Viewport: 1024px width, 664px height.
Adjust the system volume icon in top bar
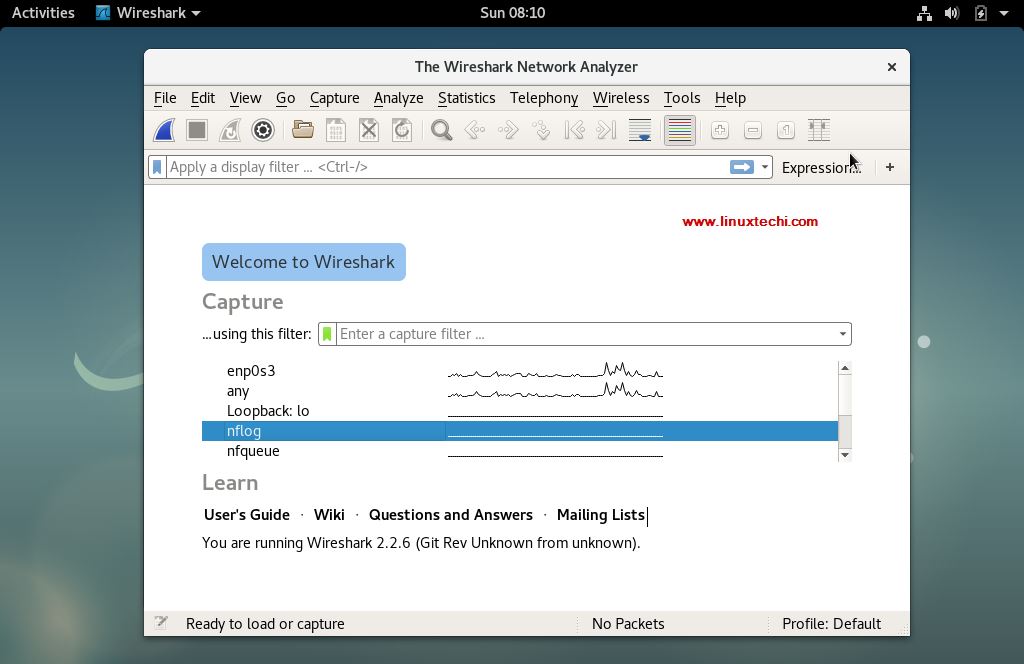pyautogui.click(x=949, y=13)
